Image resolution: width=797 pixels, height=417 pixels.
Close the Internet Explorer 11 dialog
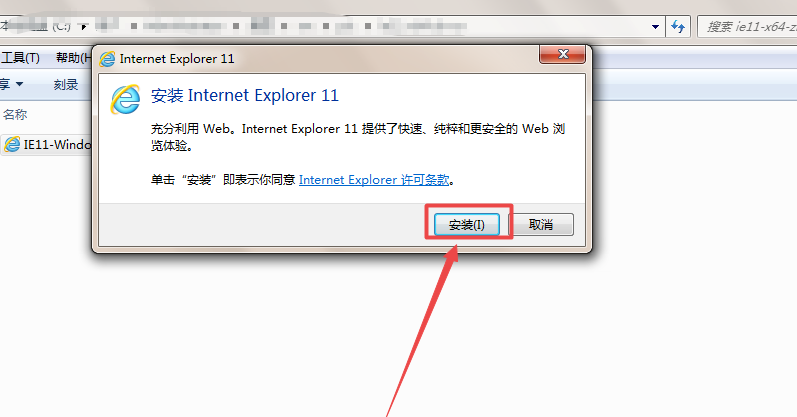[x=563, y=54]
